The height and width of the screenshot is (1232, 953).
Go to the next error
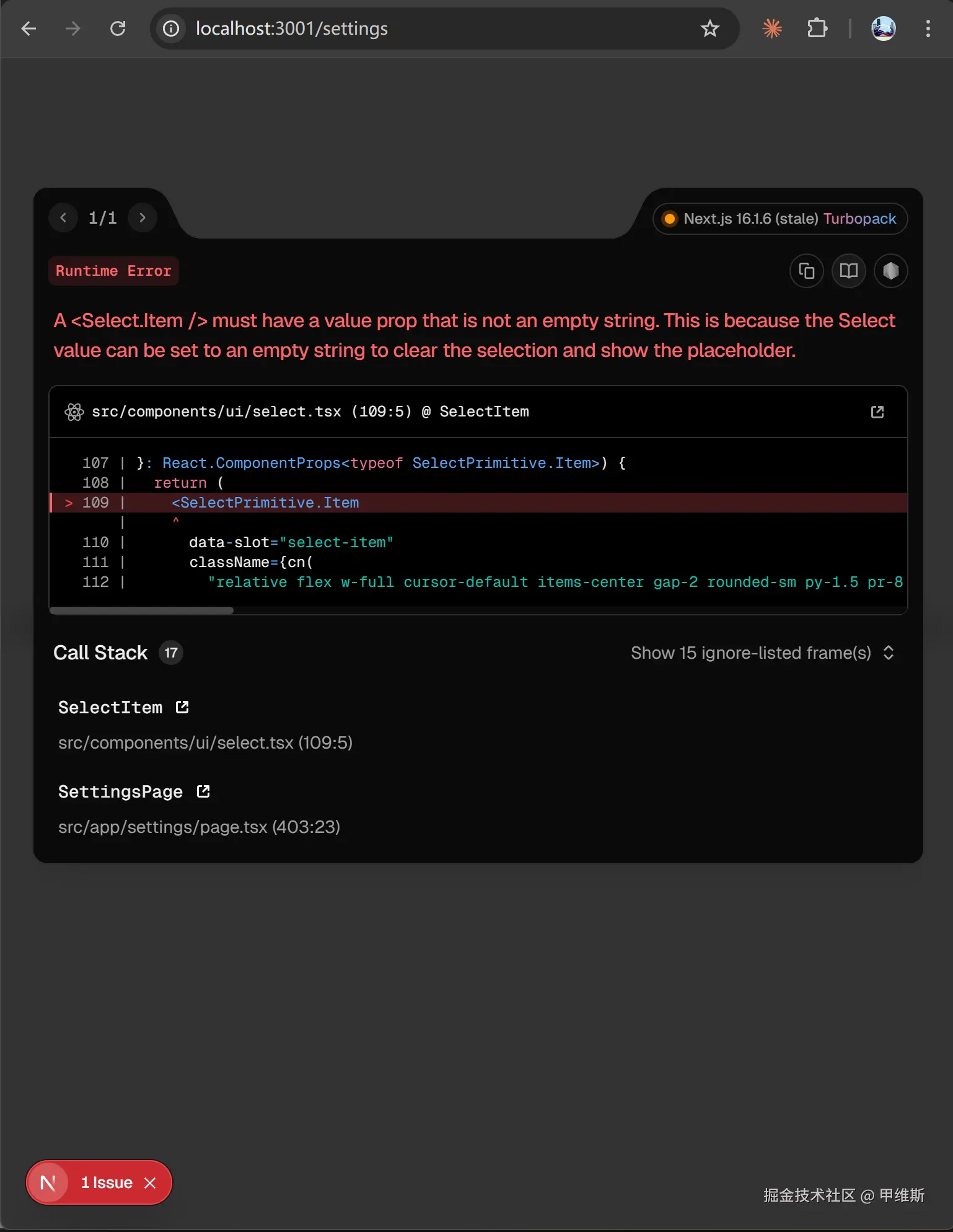143,218
